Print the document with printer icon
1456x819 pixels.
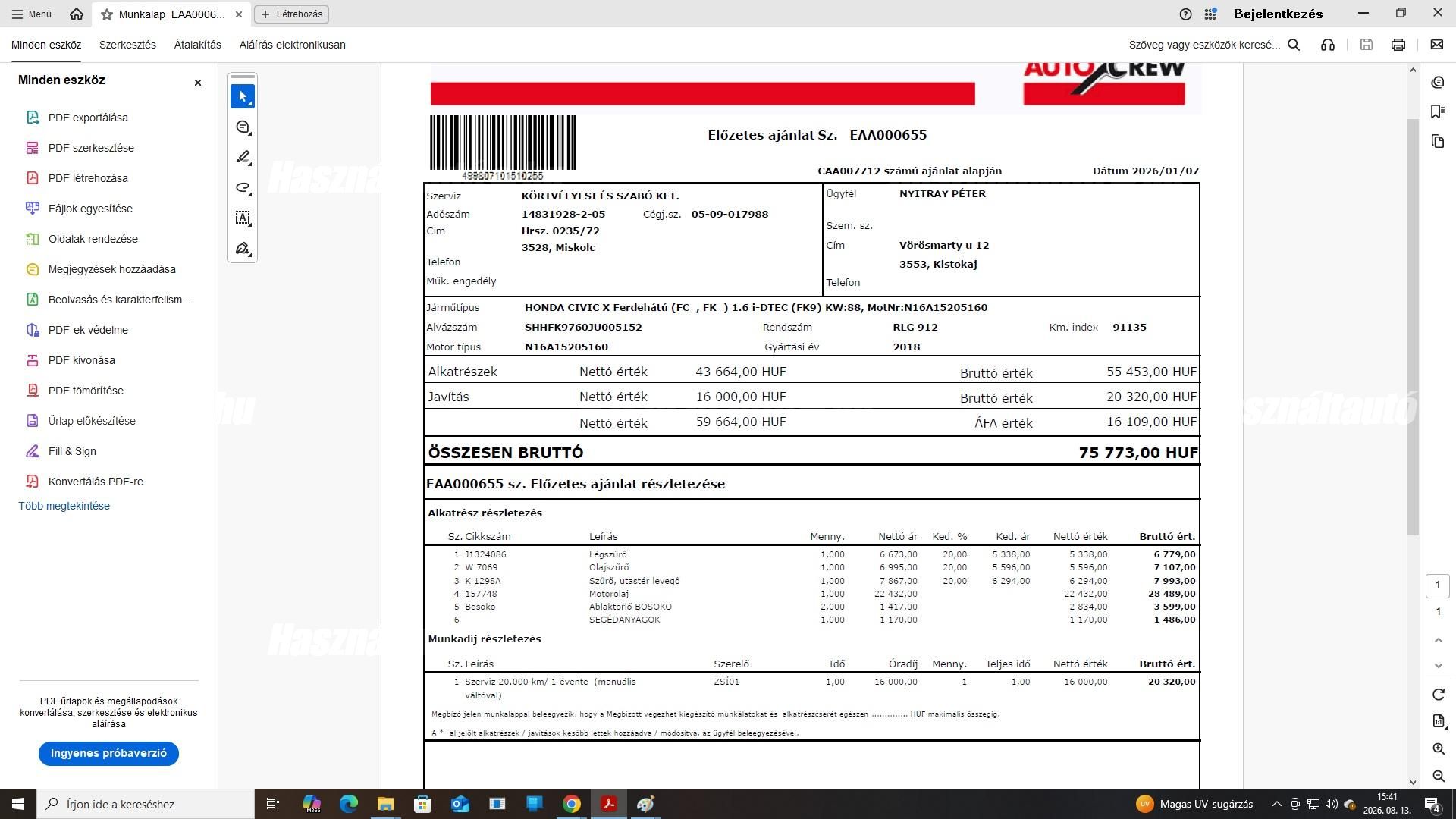tap(1398, 45)
